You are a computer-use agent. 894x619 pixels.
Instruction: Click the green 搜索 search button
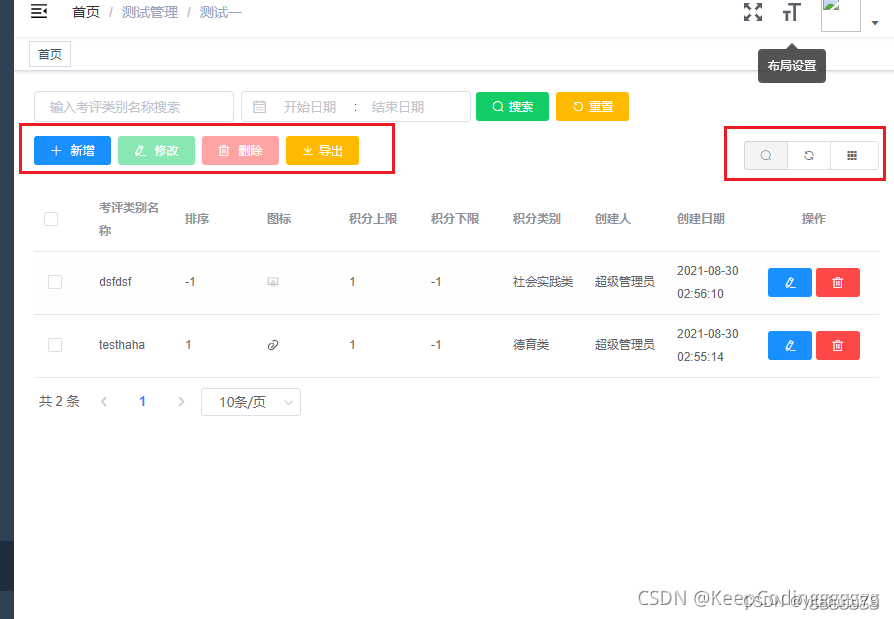[x=512, y=106]
